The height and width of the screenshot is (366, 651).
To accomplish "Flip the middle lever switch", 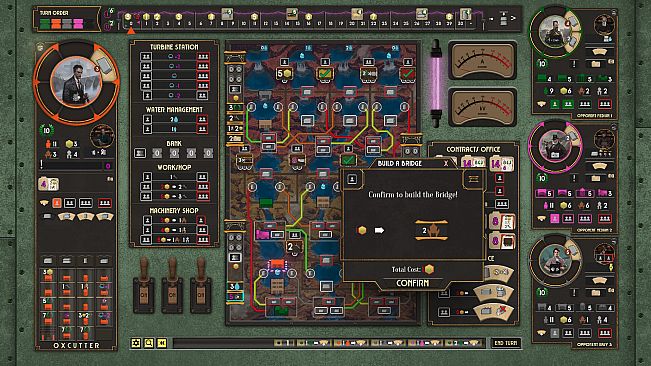I will 172,285.
